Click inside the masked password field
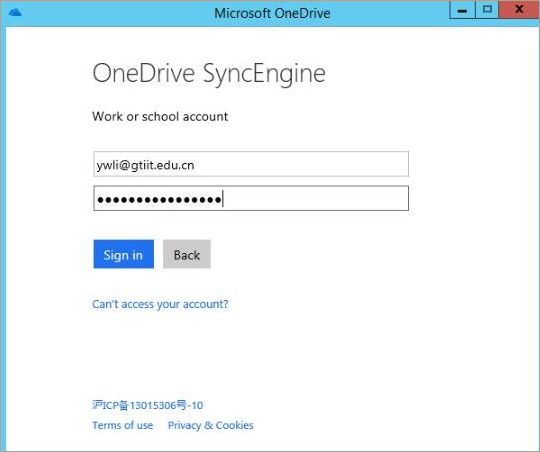The width and height of the screenshot is (540, 452). click(251, 198)
